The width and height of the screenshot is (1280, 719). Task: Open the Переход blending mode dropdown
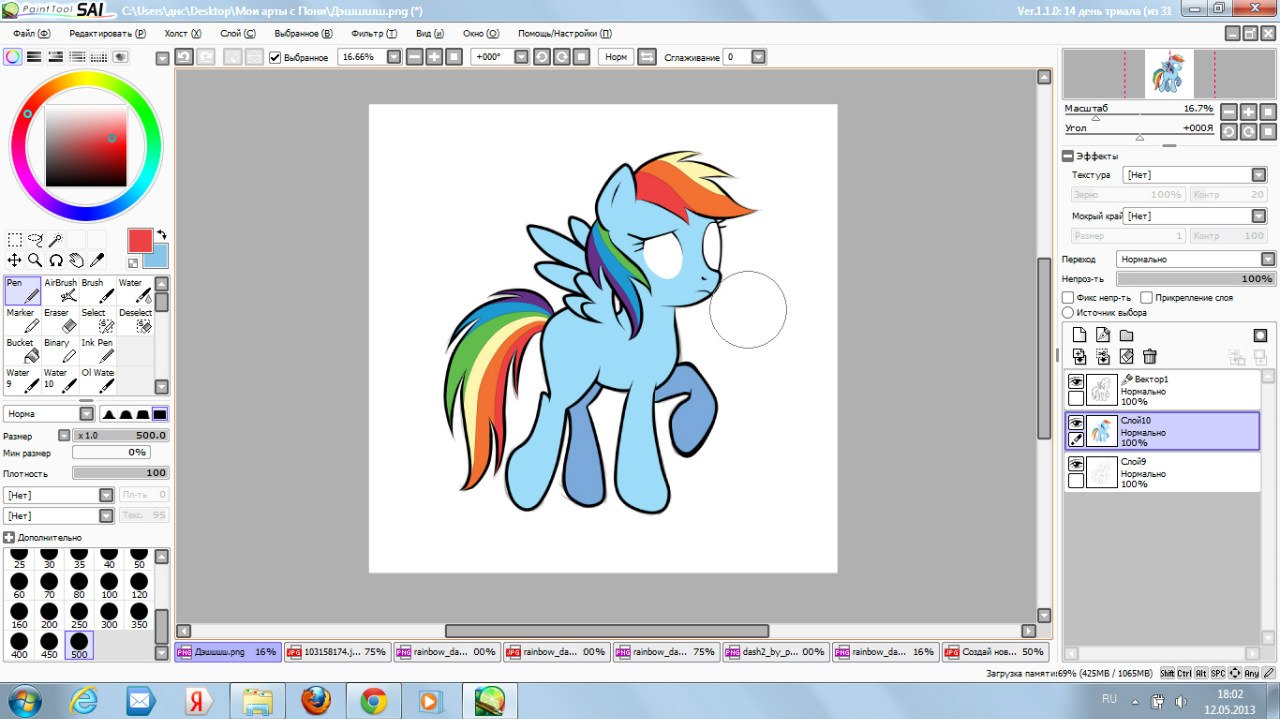1195,259
